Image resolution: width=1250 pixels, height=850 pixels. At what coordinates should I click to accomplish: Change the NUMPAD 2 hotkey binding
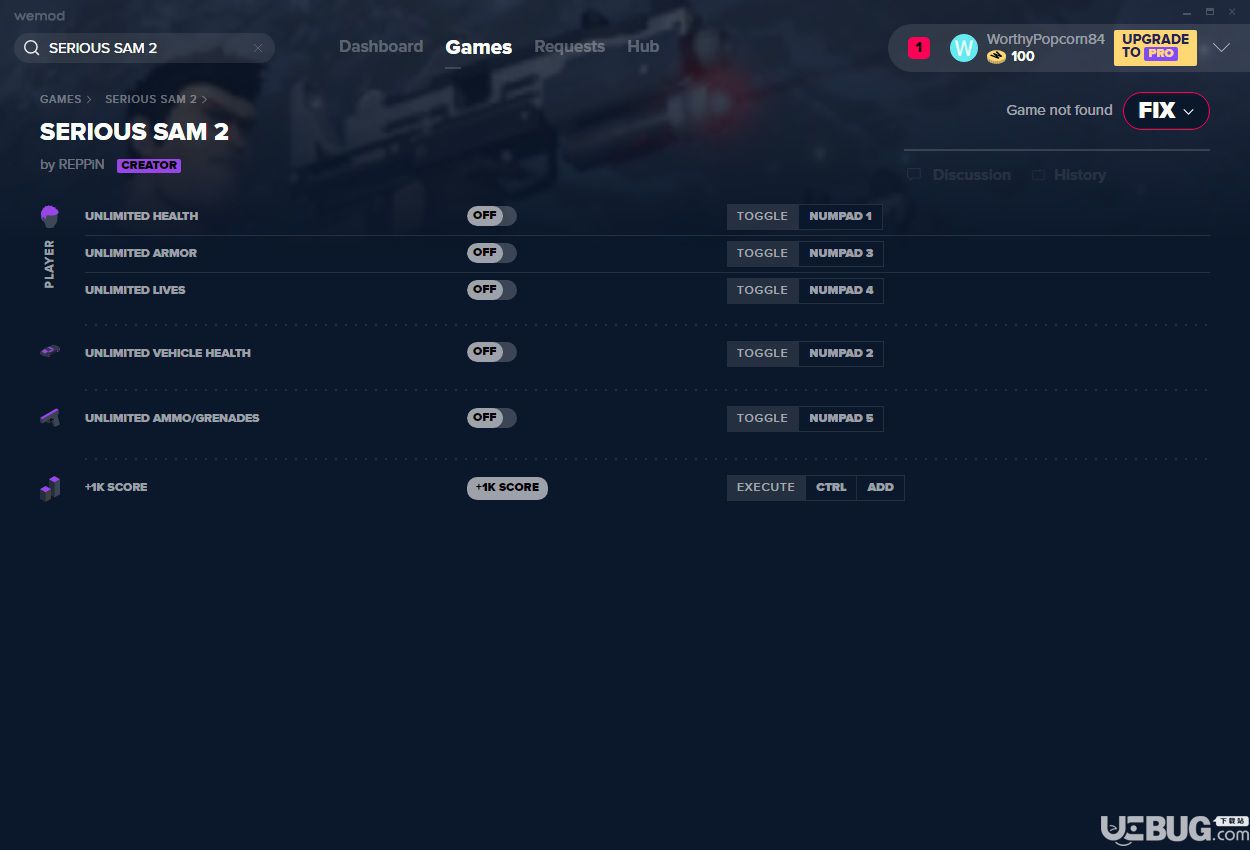pos(841,353)
